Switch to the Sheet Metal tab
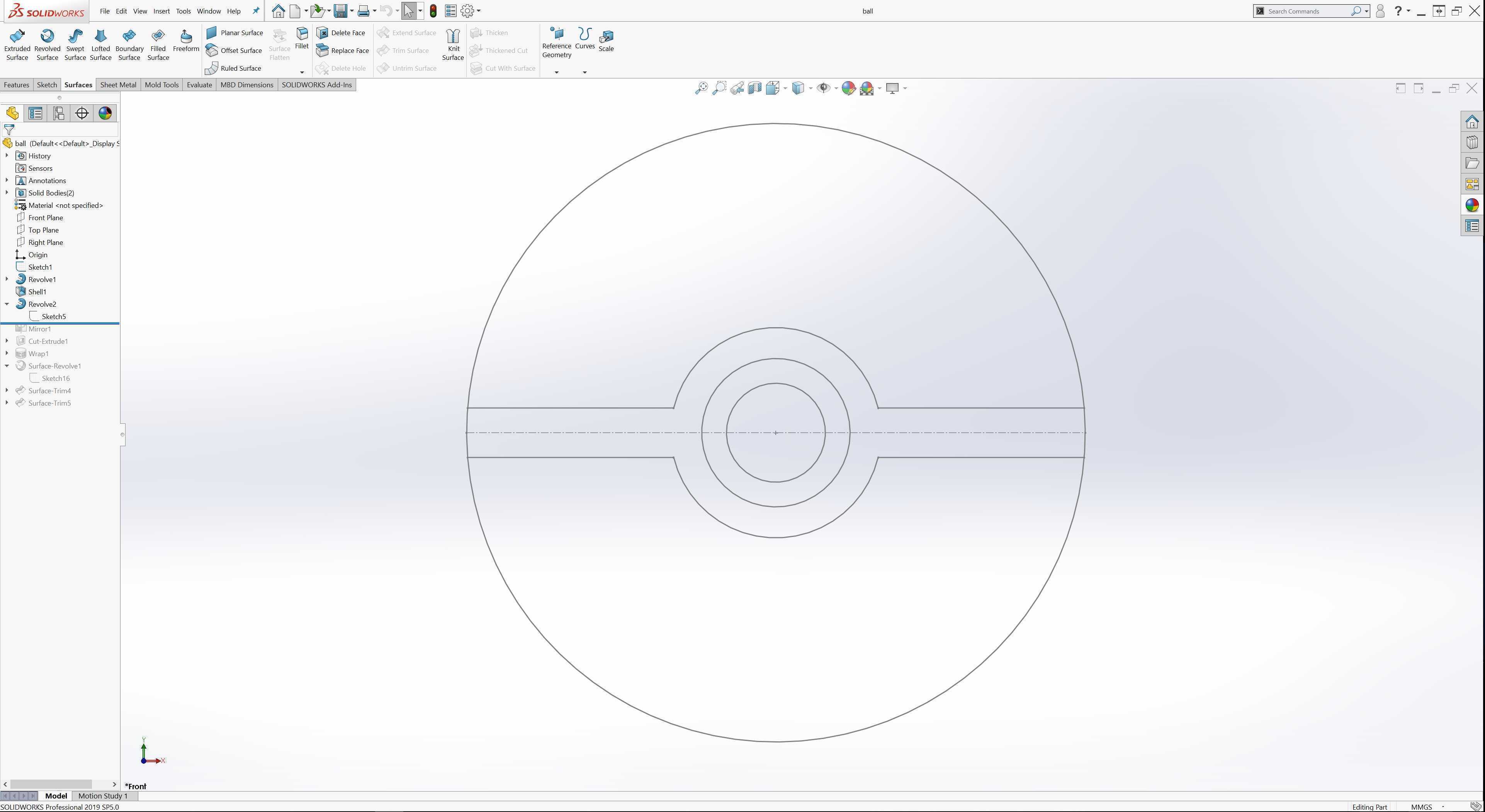The height and width of the screenshot is (812, 1485). [118, 85]
